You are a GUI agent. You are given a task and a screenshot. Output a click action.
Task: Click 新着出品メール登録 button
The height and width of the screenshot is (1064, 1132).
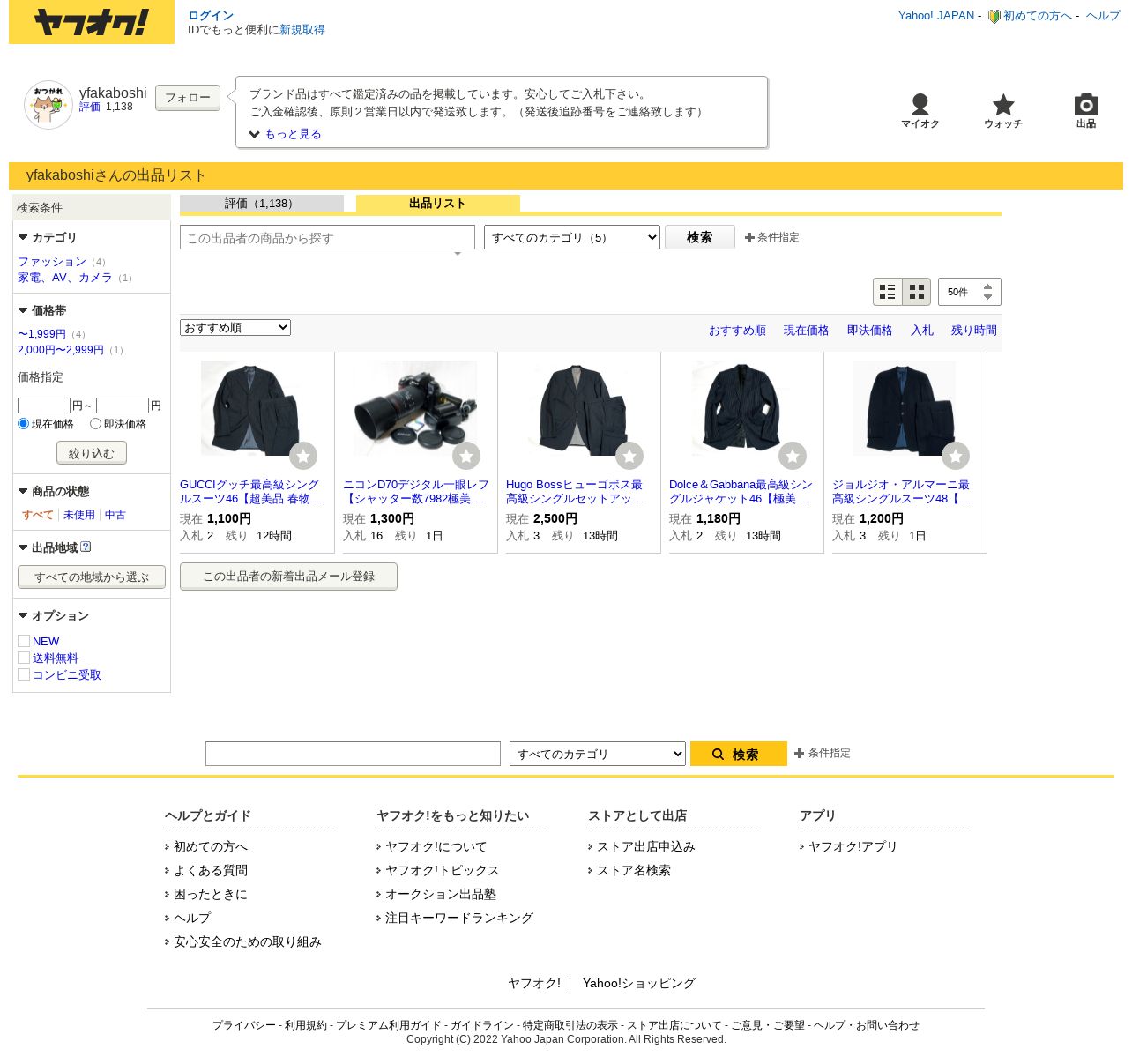coord(288,577)
